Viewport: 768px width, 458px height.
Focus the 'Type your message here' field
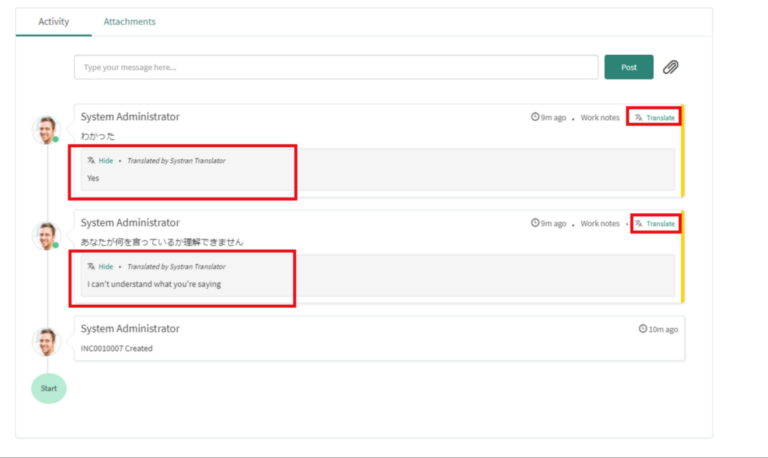(336, 67)
